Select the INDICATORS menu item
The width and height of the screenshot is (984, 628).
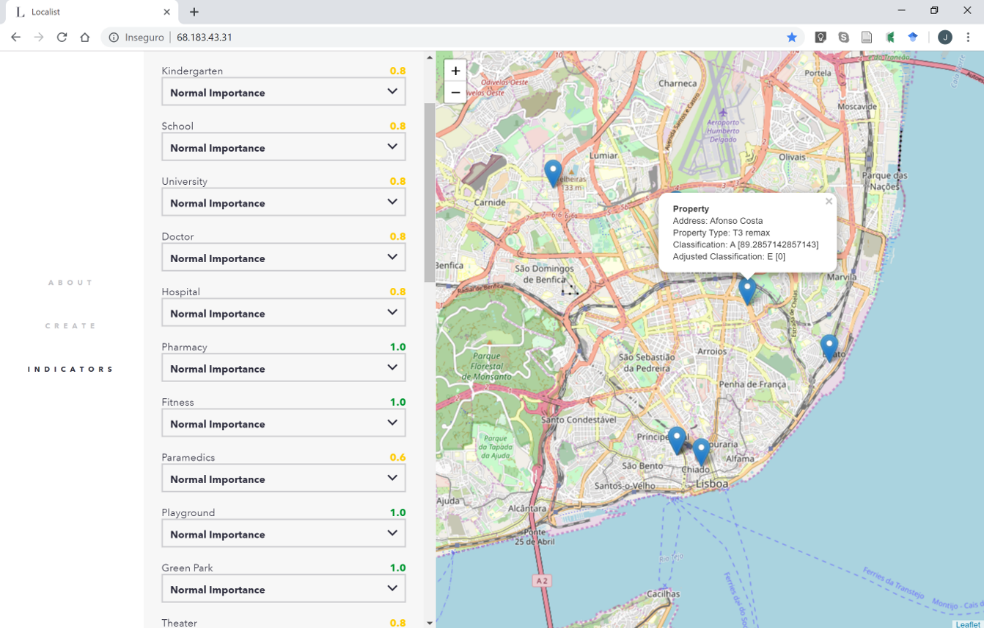tap(71, 369)
